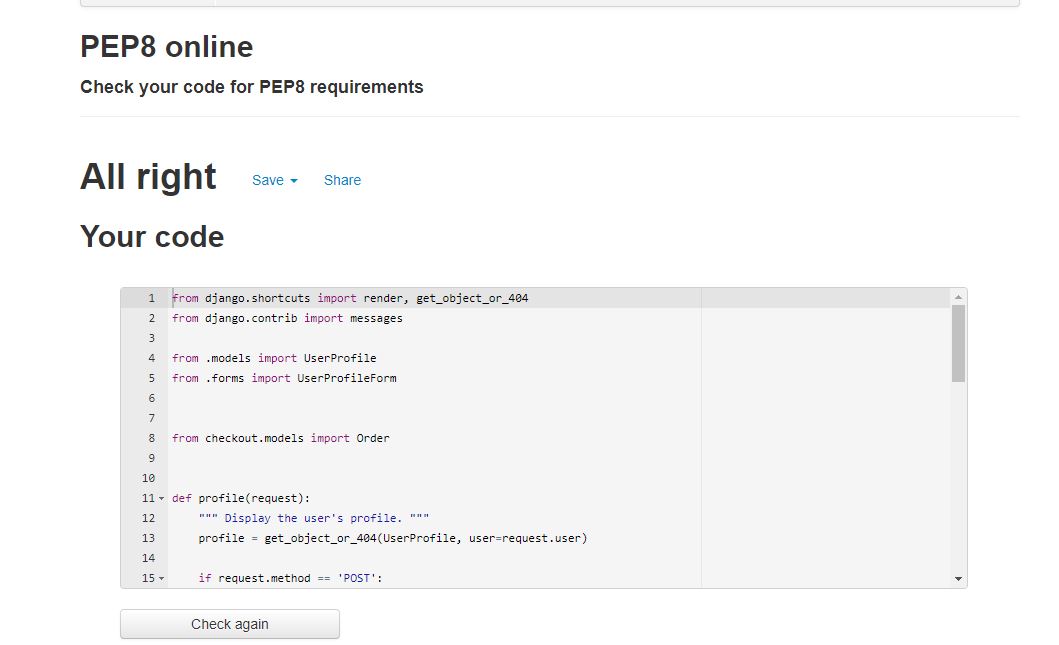Click the scrollbar down arrow icon

point(958,577)
